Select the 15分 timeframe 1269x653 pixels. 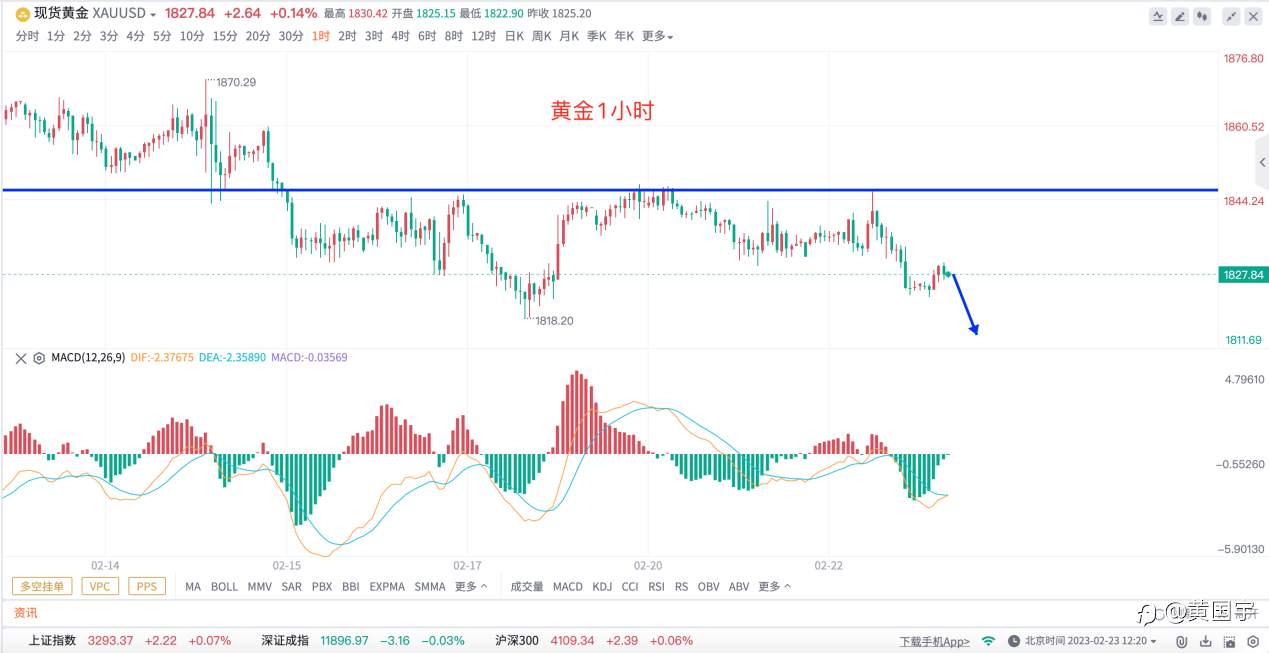[225, 36]
